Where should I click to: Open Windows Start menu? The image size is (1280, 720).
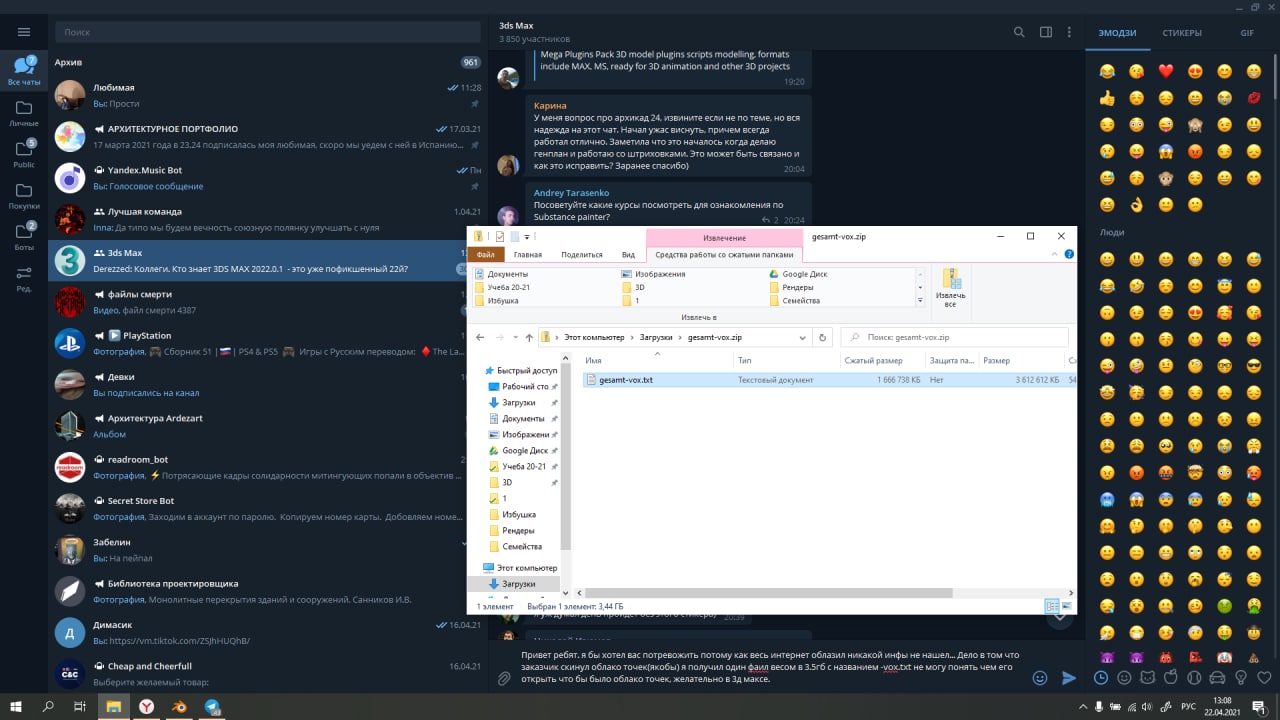pos(16,706)
